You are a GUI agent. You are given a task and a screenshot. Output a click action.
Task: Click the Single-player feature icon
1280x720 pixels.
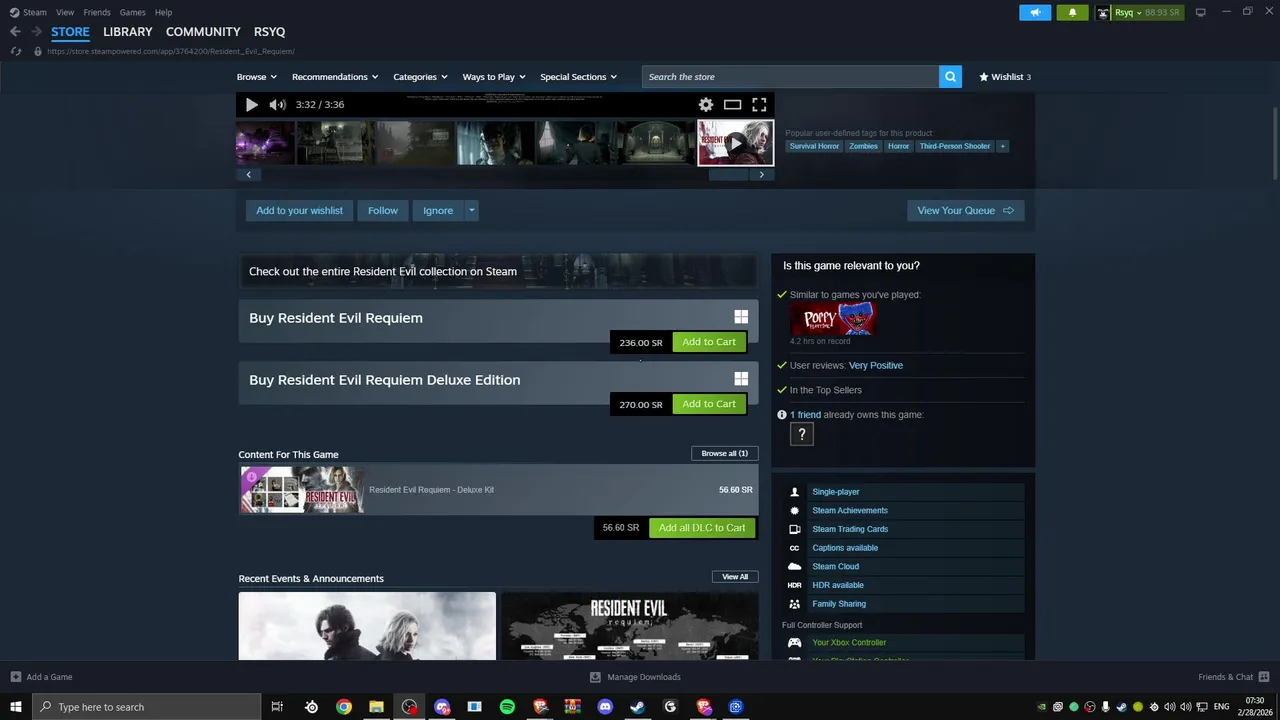[x=795, y=492]
